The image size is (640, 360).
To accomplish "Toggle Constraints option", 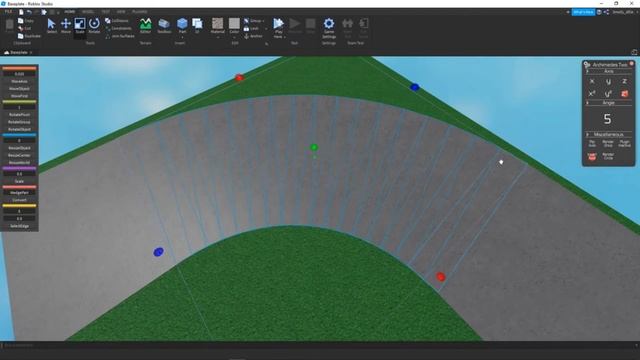I will point(118,28).
